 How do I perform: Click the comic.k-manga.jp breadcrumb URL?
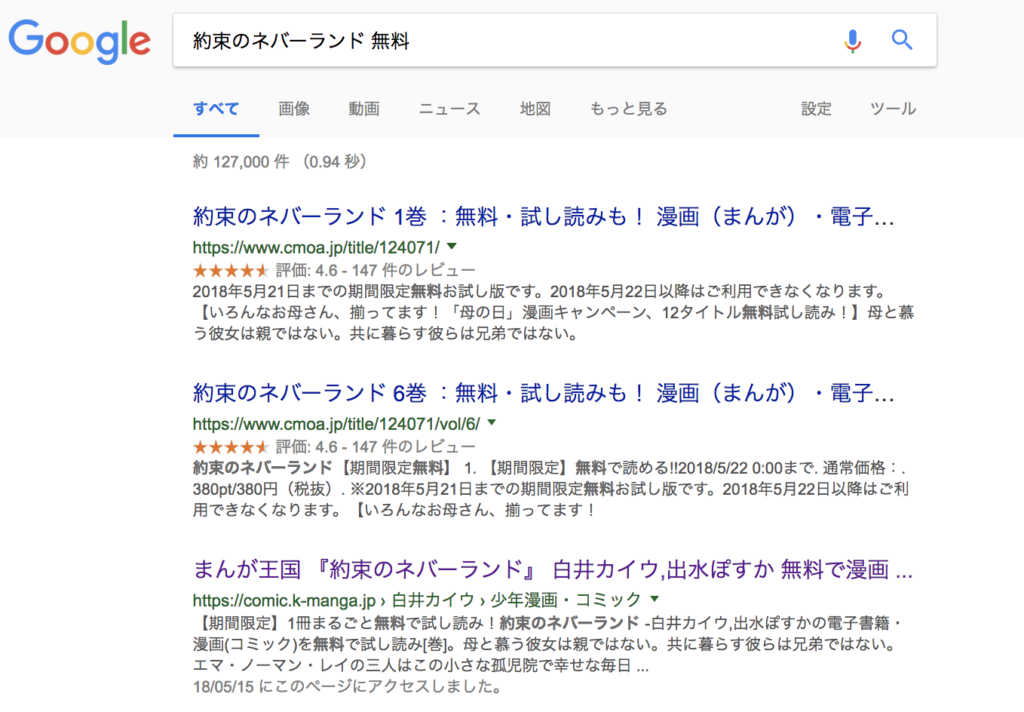[x=417, y=600]
